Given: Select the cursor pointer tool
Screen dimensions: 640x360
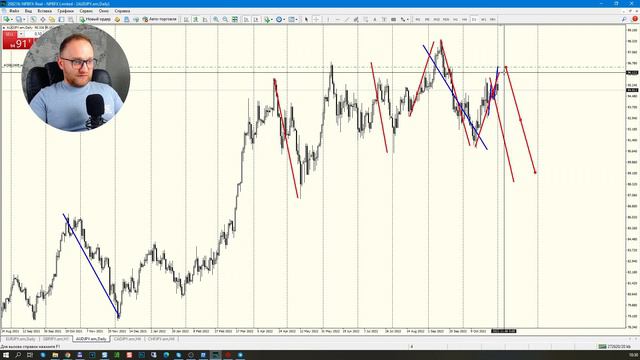Looking at the screenshot, I should (306, 19).
